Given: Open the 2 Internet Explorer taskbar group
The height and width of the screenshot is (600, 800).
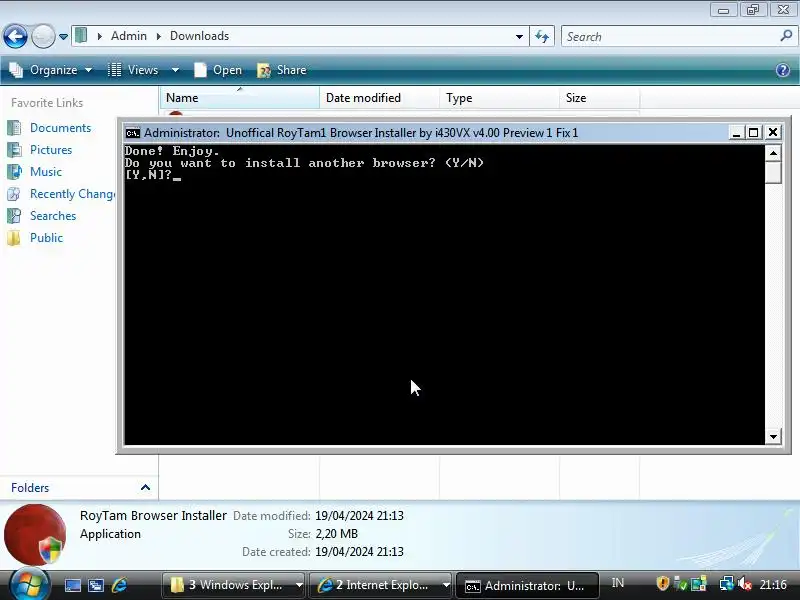Looking at the screenshot, I should [x=381, y=585].
